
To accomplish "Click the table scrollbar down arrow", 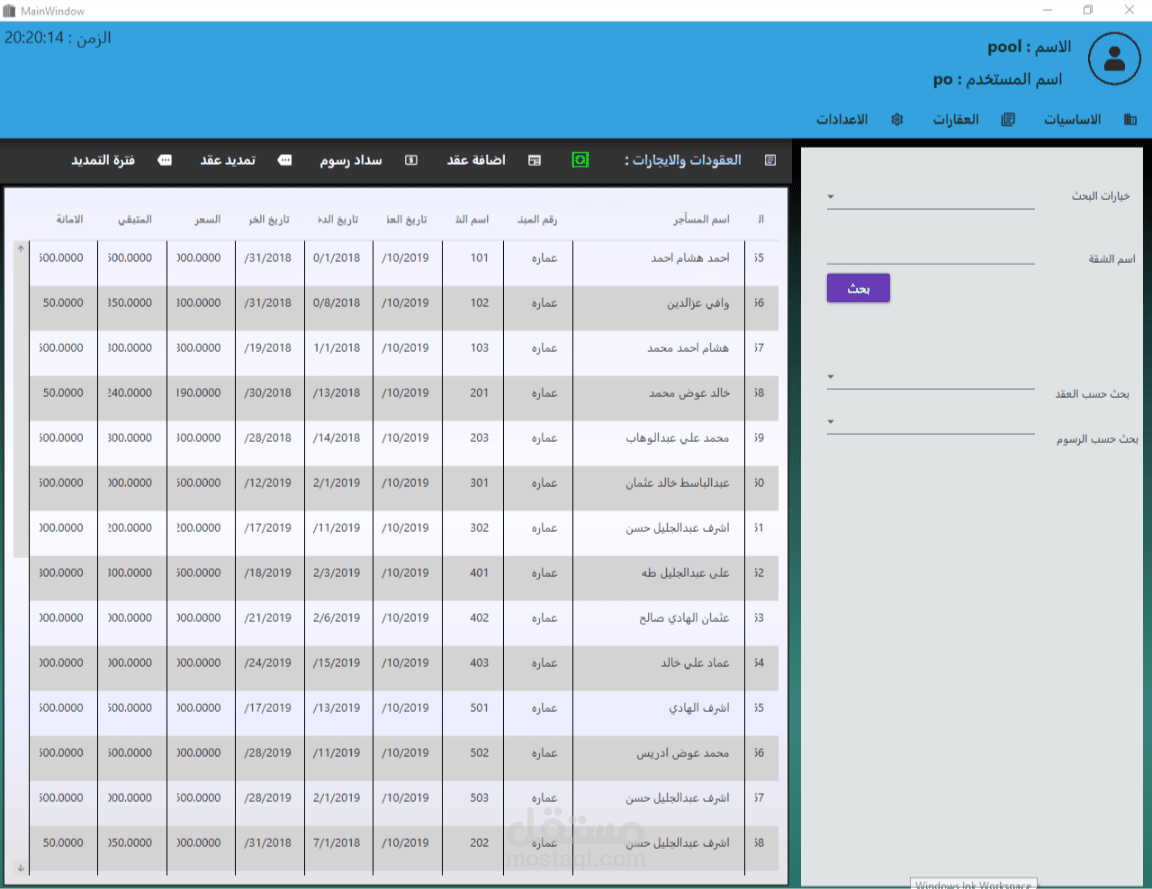I will point(21,868).
